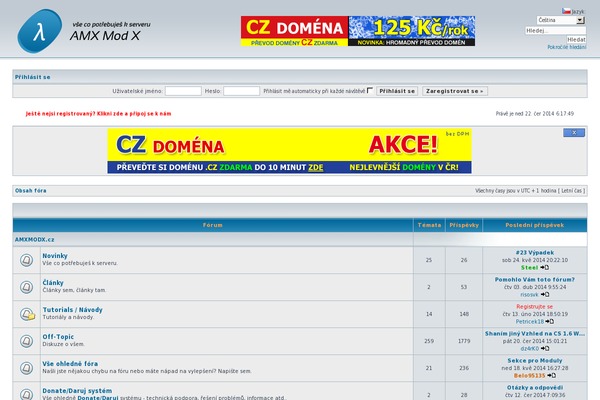
Task: Toggle automatic login checkbox
Action: point(370,90)
